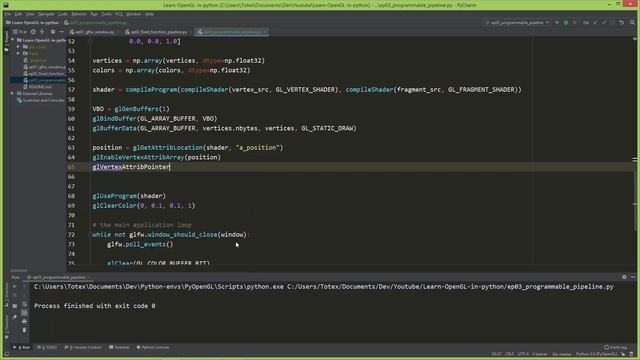The image size is (640, 360).
Task: Open the Project view selector dropdown
Action: pos(19,32)
